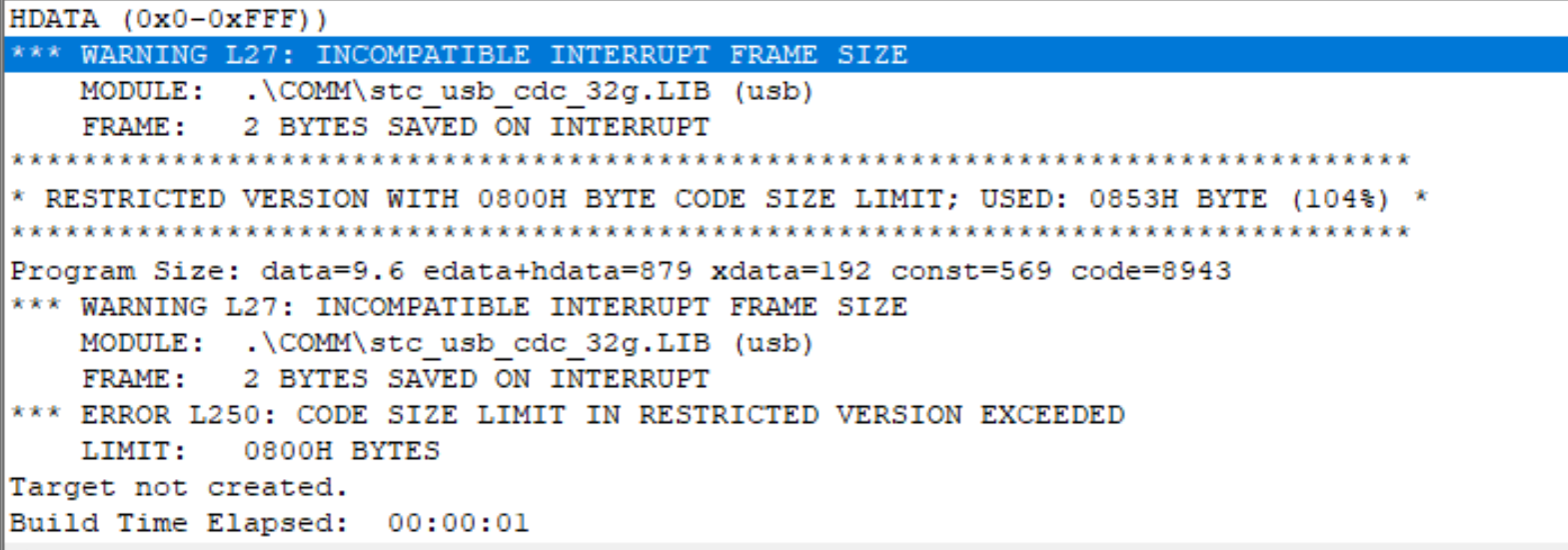
Task: Click the Program Size summary line
Action: coord(621,271)
